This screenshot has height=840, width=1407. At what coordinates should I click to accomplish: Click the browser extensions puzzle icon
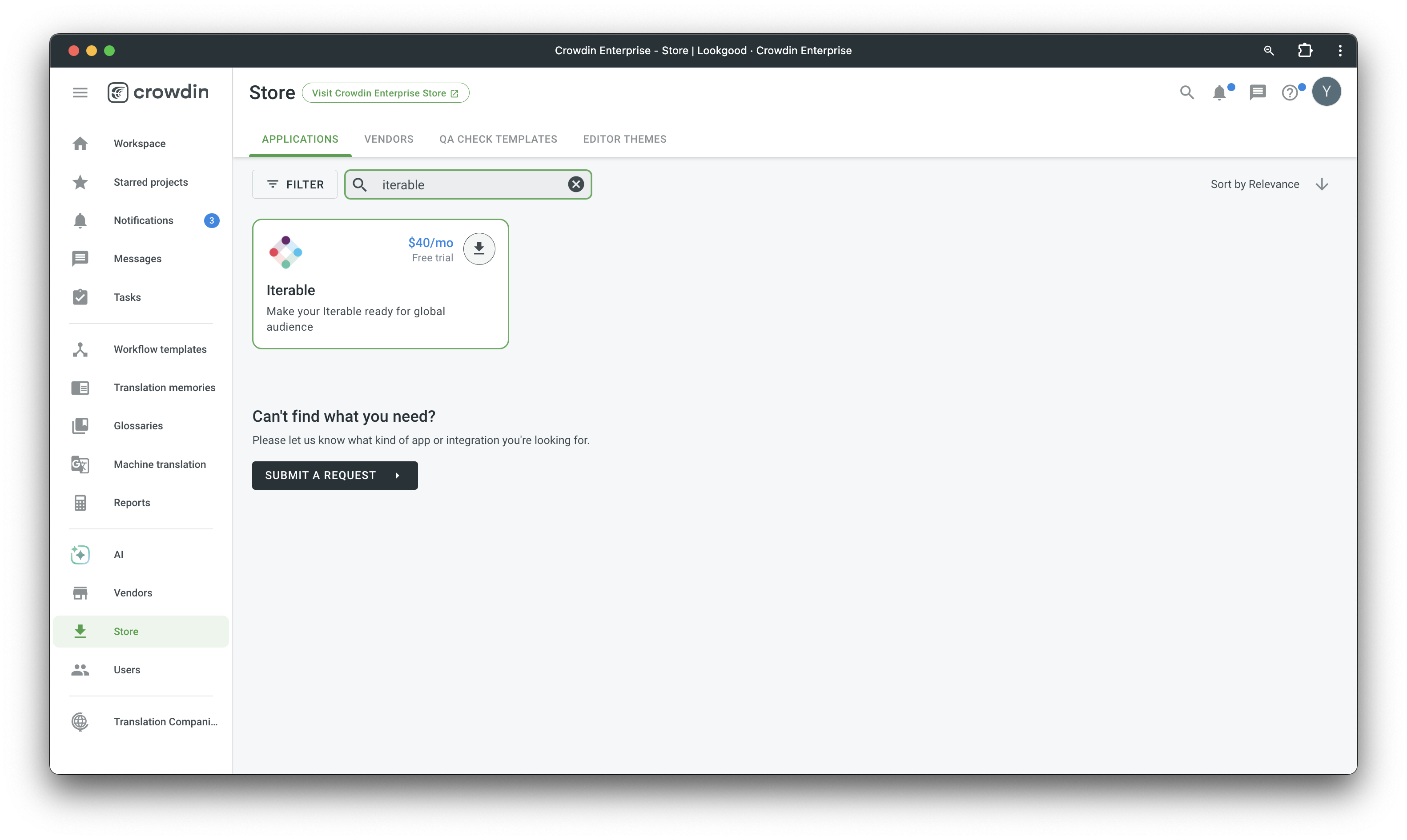click(1305, 50)
